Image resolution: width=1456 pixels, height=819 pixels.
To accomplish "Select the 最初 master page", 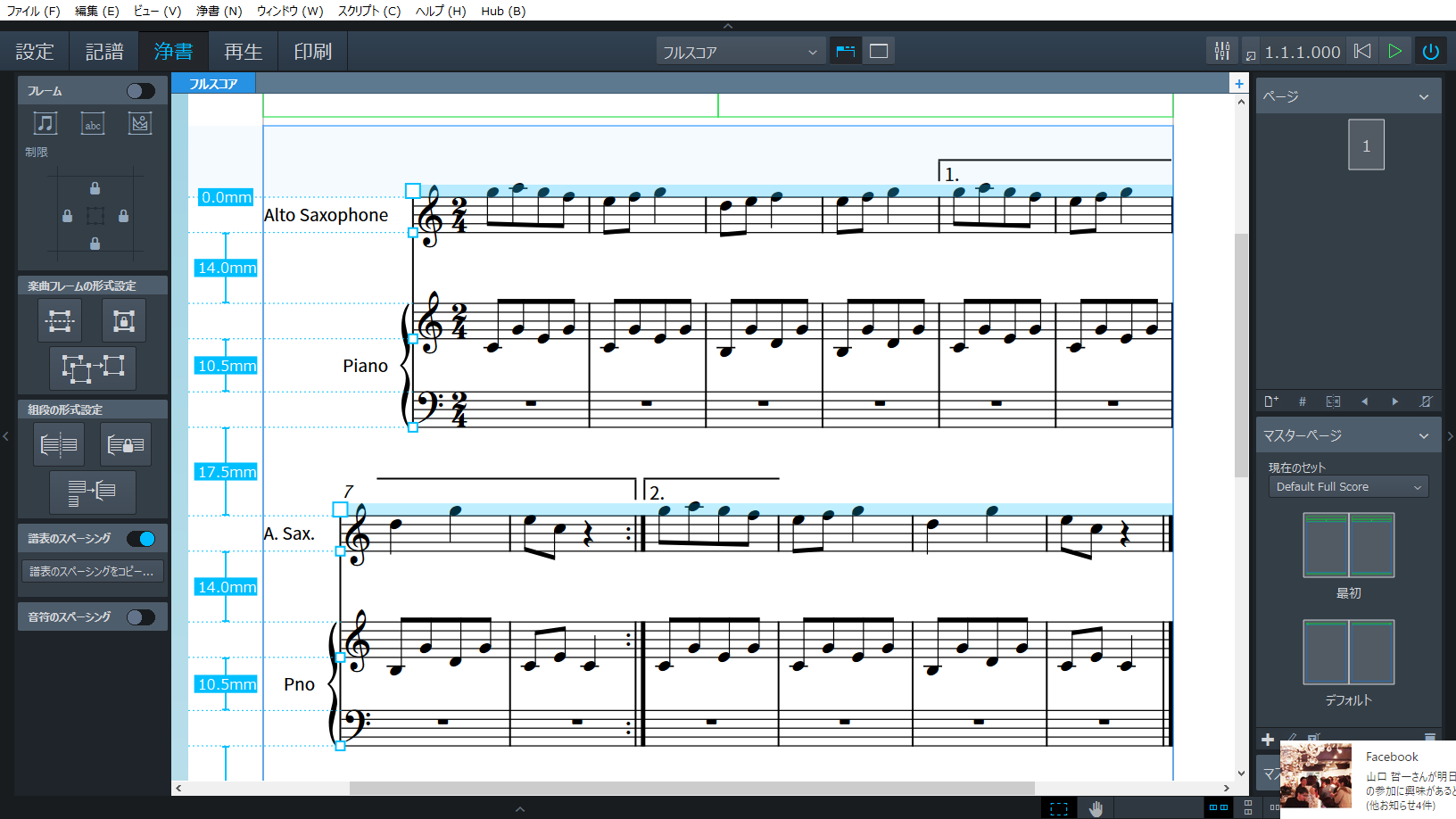I will pyautogui.click(x=1349, y=545).
